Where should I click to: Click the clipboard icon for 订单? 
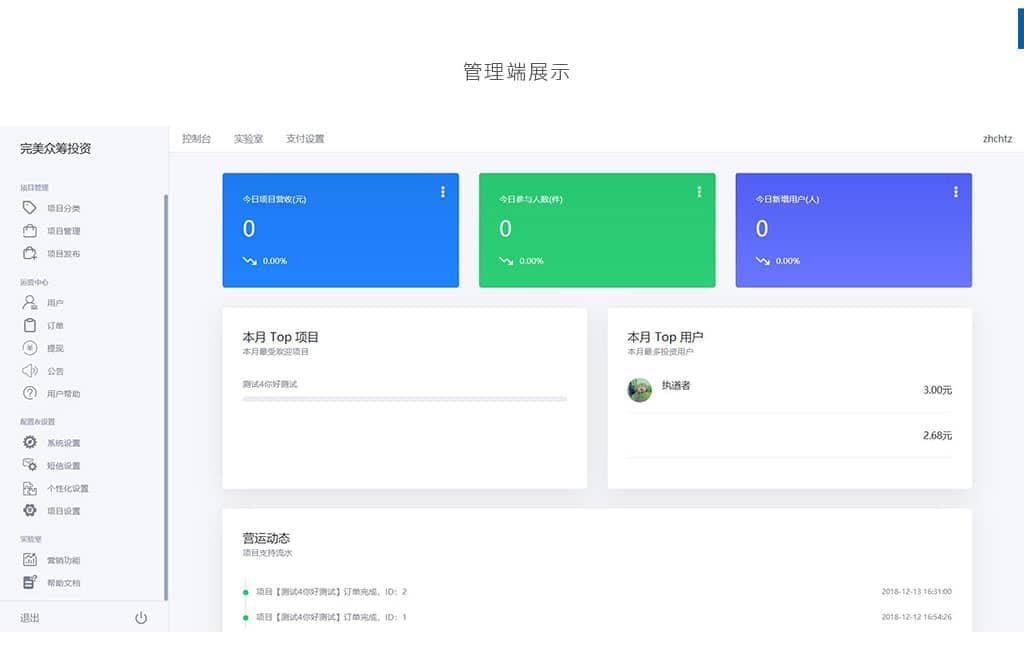29,325
